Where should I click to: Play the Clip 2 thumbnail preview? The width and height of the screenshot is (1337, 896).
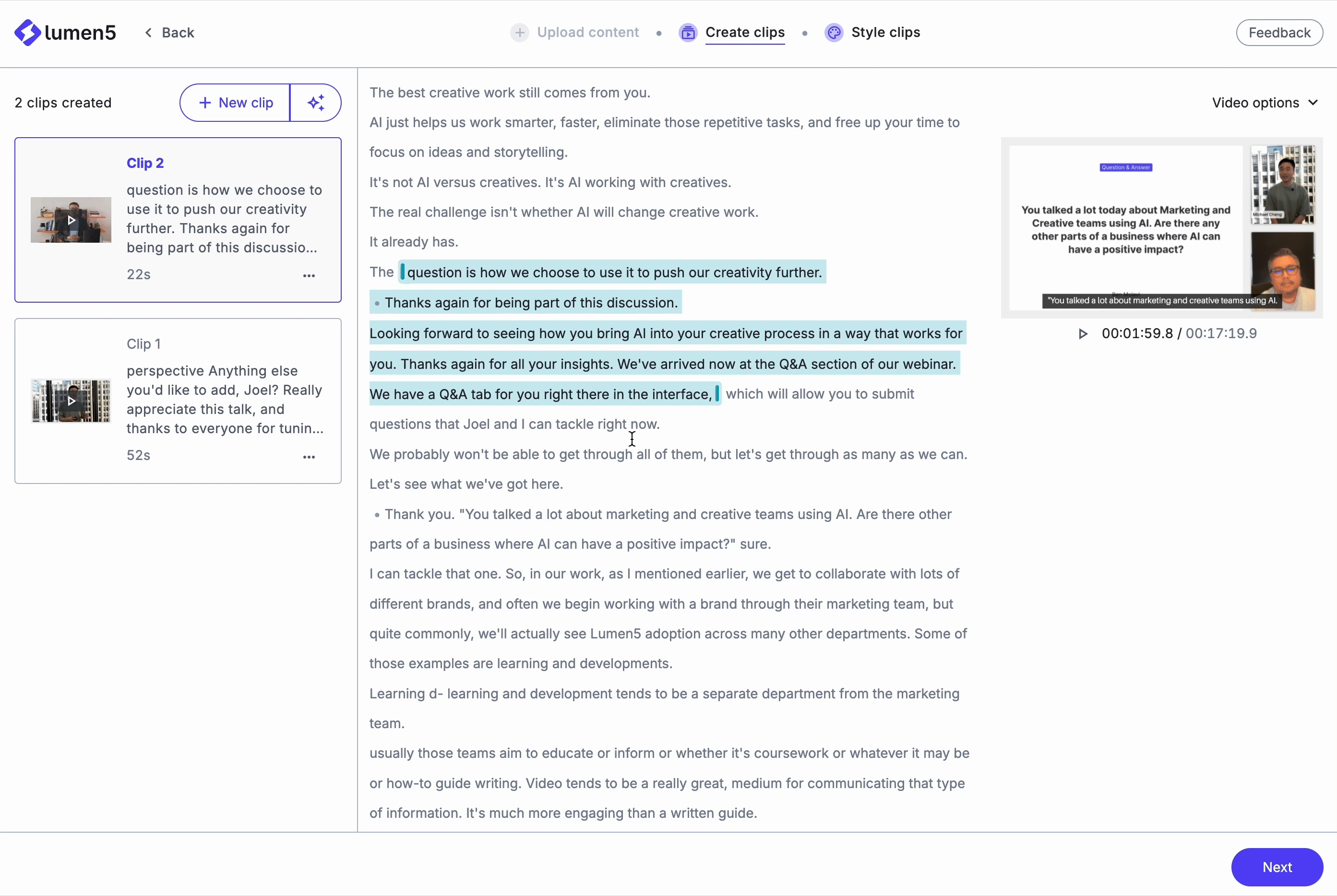coord(71,220)
